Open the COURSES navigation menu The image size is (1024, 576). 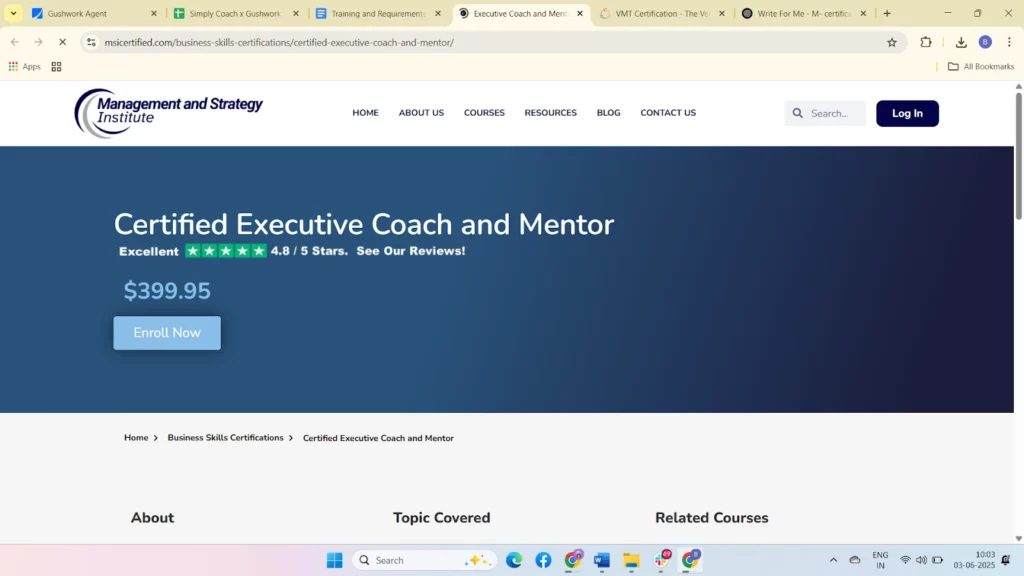coord(484,113)
